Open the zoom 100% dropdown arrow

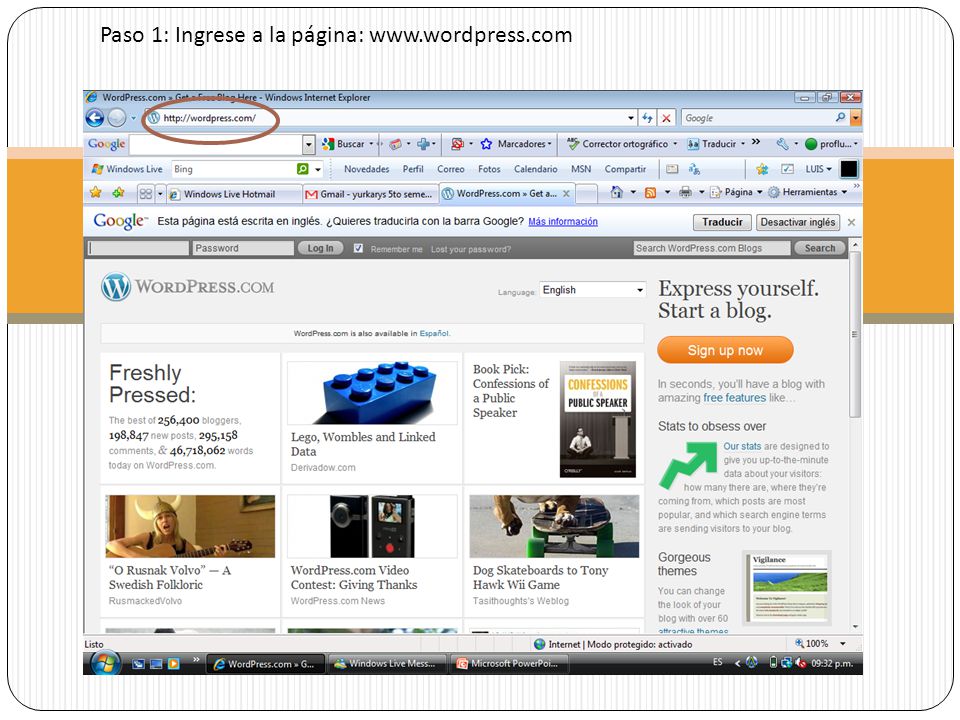[843, 643]
